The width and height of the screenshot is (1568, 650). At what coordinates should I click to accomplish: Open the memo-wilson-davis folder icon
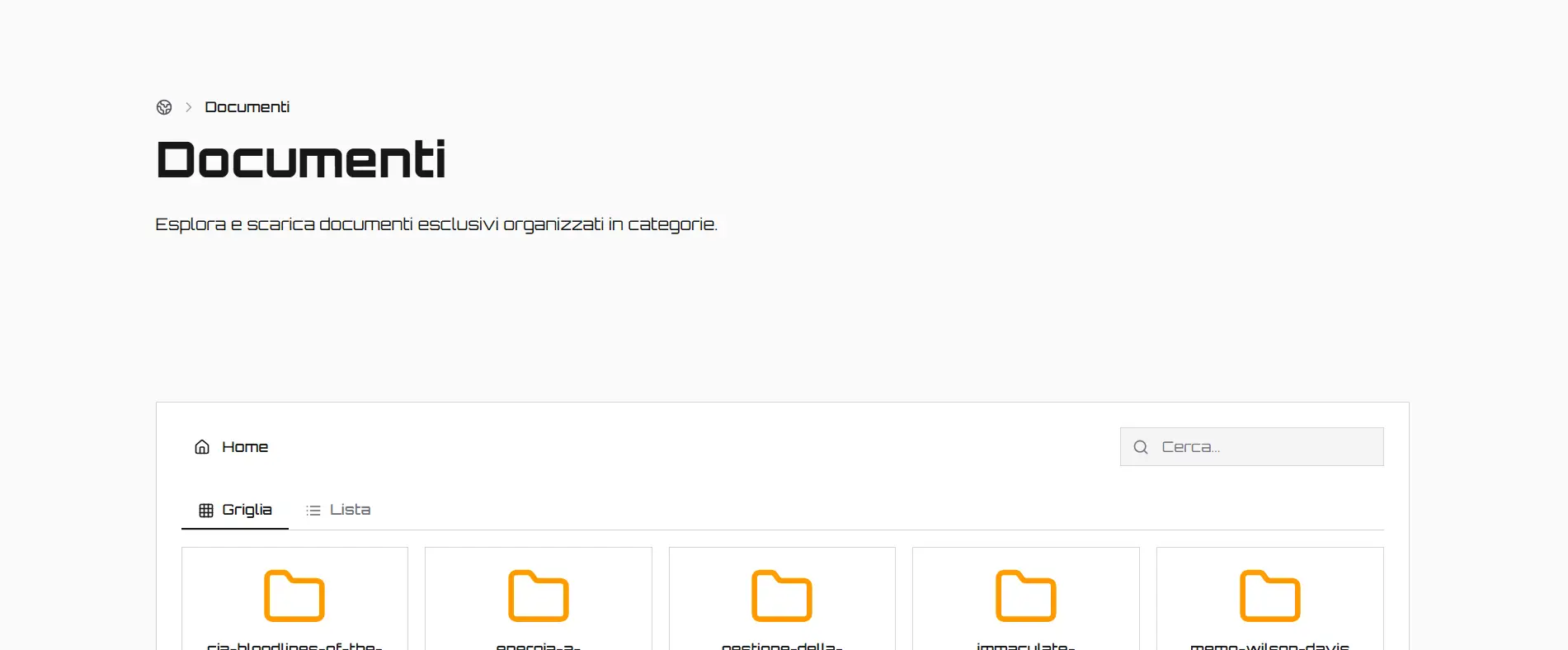(1270, 596)
